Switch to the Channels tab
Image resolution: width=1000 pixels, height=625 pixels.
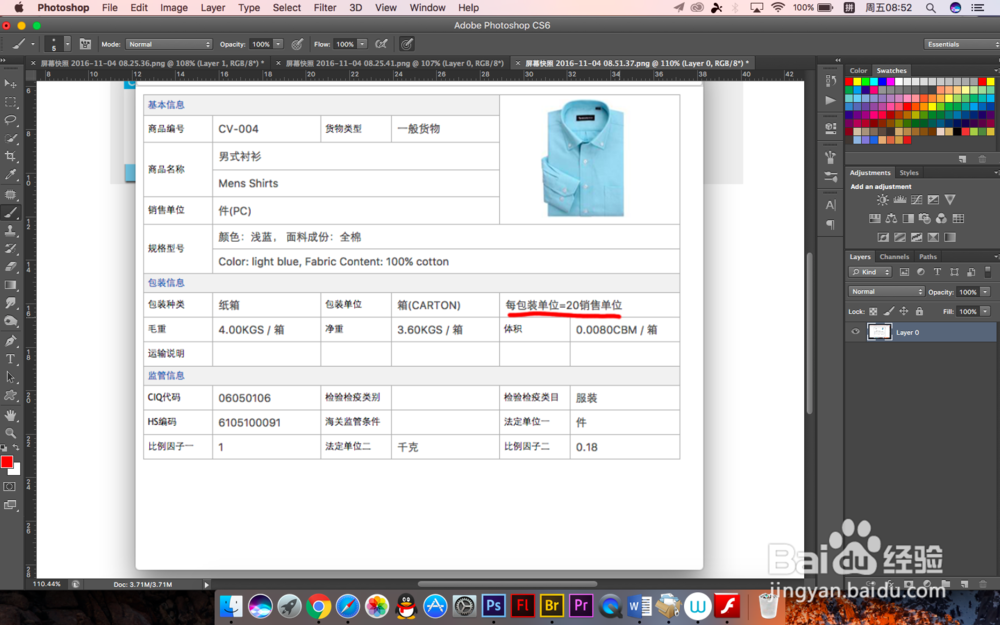click(893, 256)
